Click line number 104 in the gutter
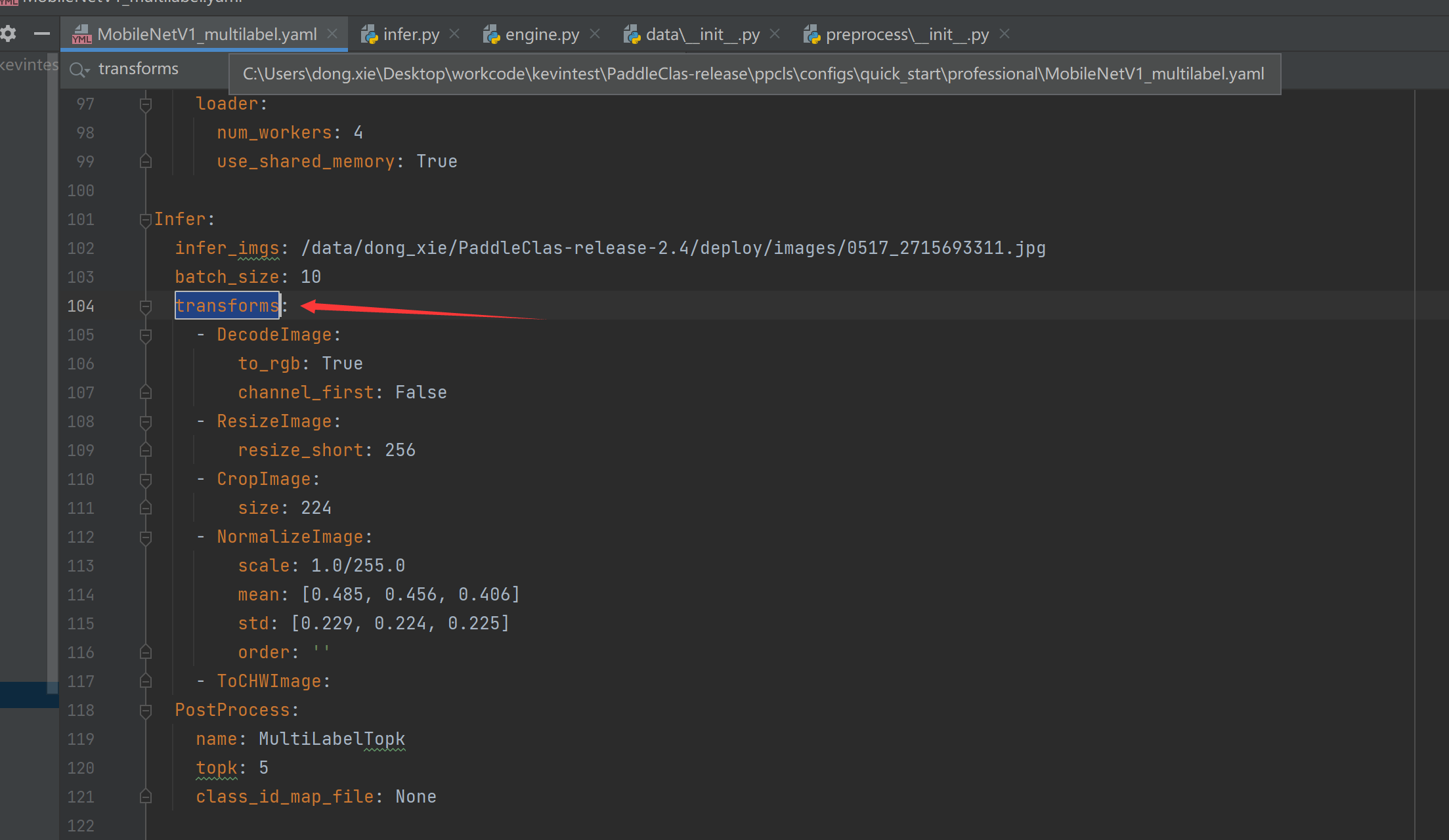This screenshot has width=1449, height=840. (x=81, y=306)
